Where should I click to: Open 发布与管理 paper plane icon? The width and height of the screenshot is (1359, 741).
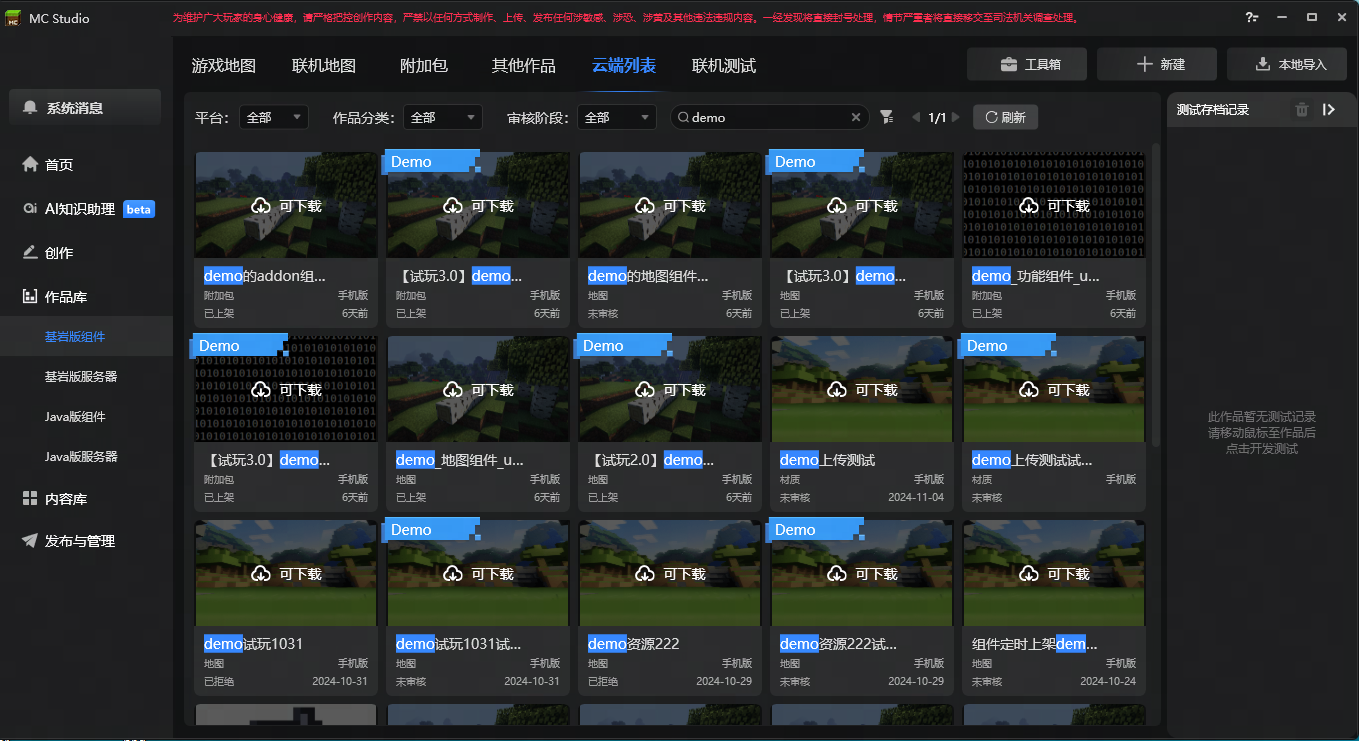click(x=30, y=541)
